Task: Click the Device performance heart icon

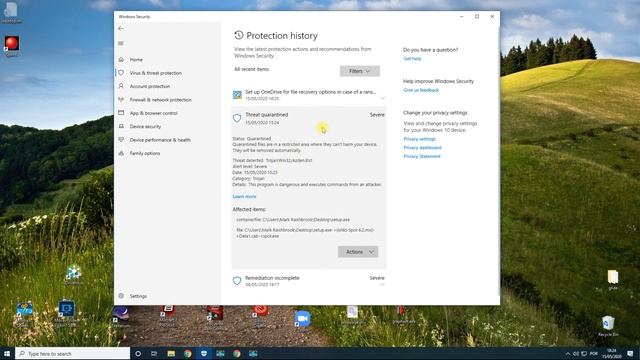Action: (121, 140)
